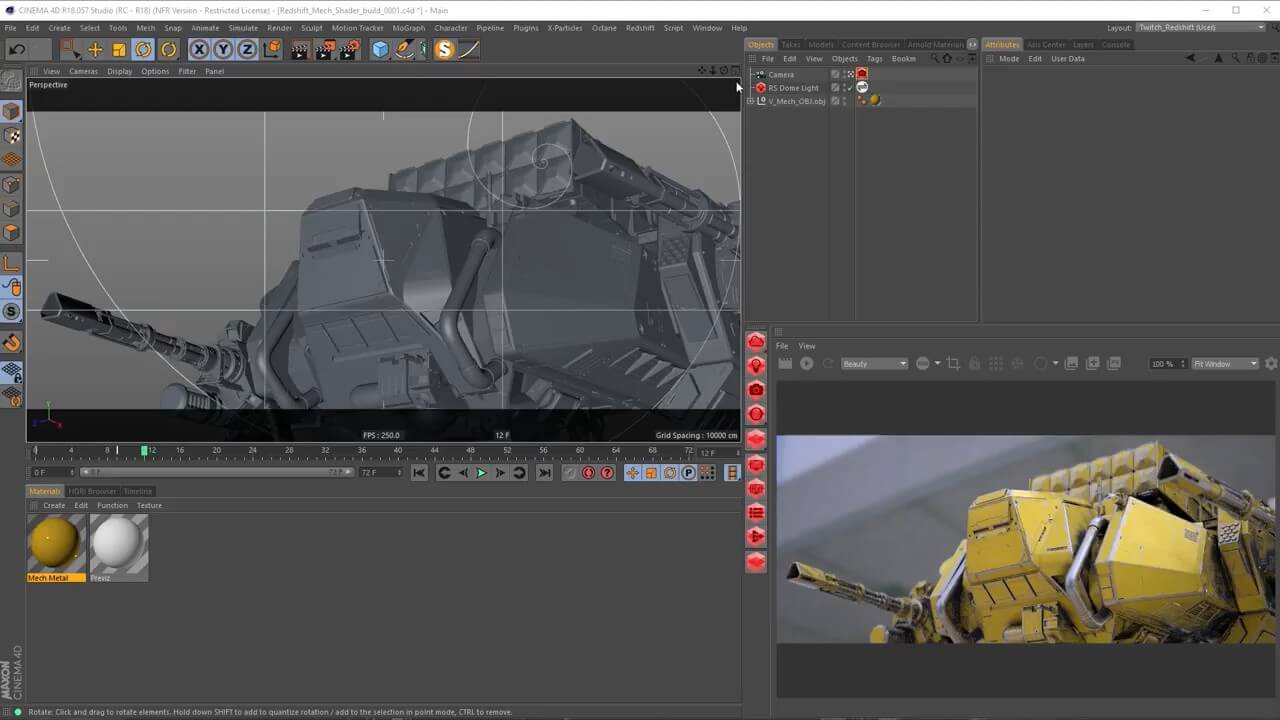The width and height of the screenshot is (1280, 720).
Task: Click the timeline playhead marker
Action: point(144,451)
